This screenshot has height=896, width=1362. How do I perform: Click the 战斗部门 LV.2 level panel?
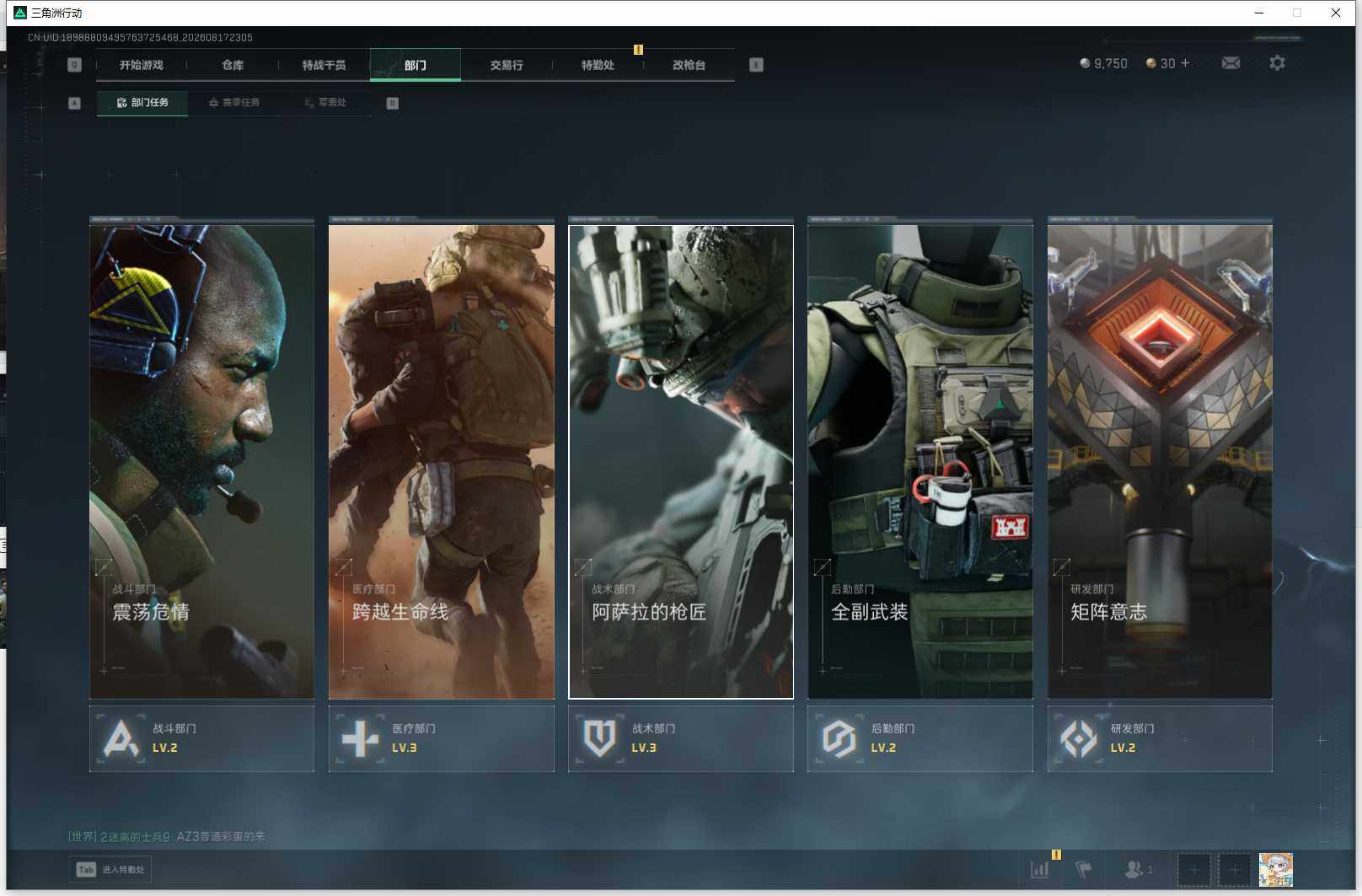click(201, 738)
